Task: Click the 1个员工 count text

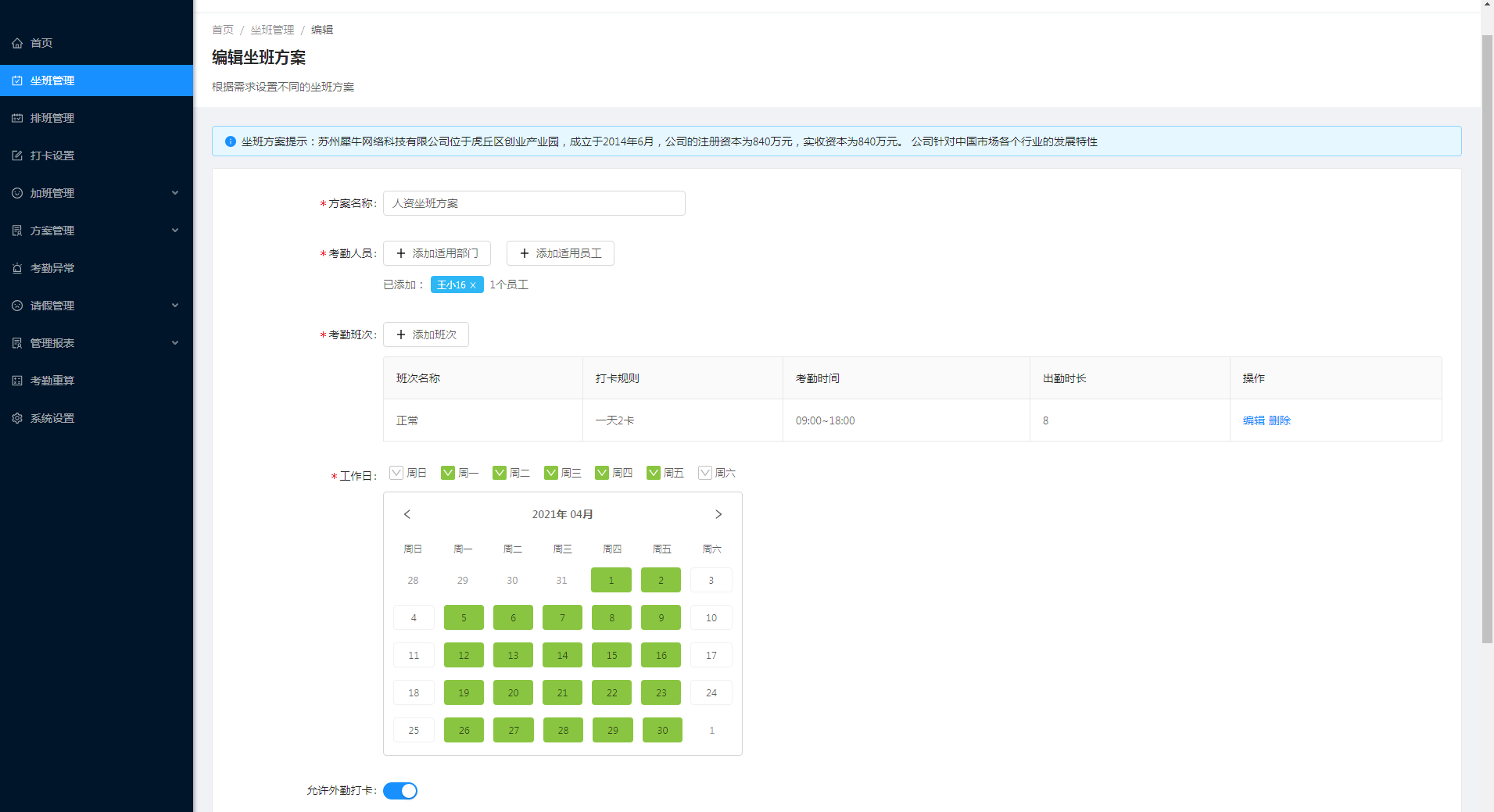Action: click(x=509, y=285)
